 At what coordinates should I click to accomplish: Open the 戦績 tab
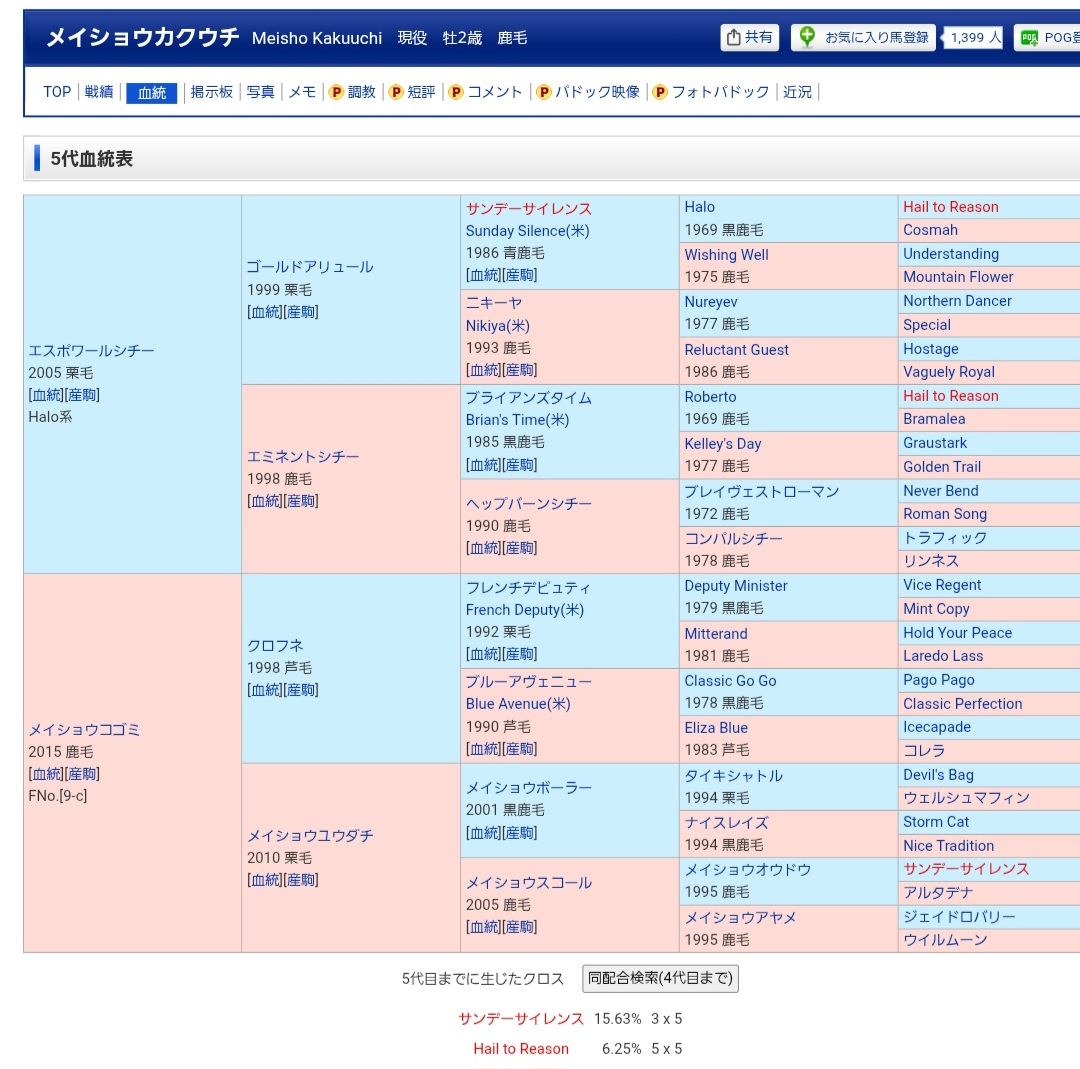(99, 92)
